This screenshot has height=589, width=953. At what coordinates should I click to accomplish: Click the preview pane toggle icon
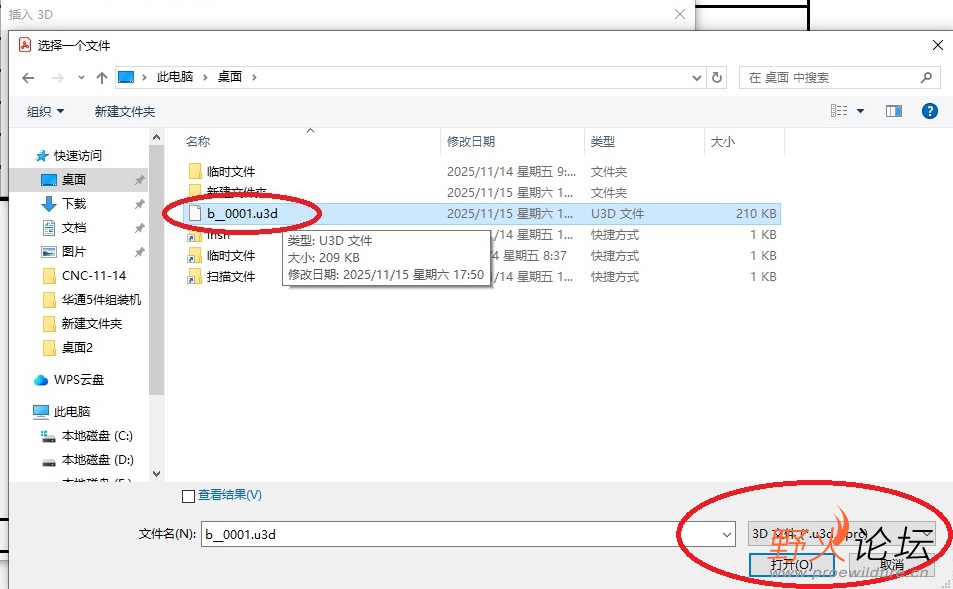coord(893,111)
